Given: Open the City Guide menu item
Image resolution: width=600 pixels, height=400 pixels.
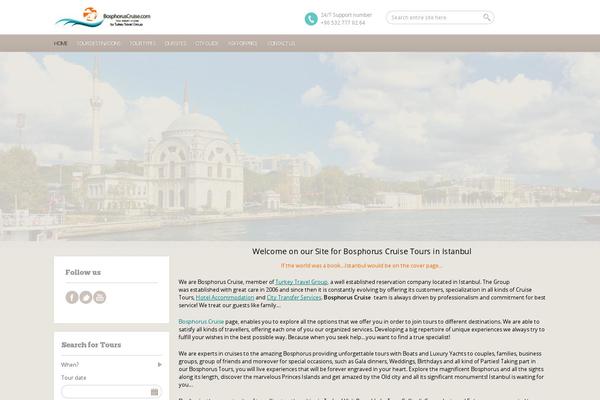Looking at the screenshot, I should click(x=206, y=43).
